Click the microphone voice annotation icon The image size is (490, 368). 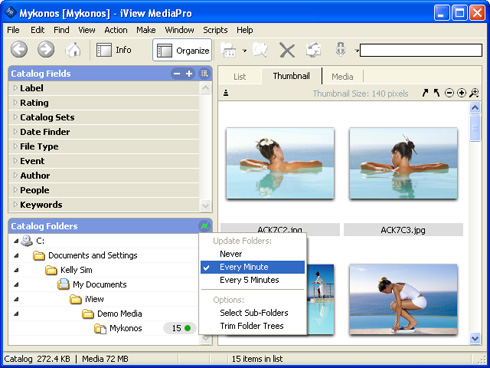(x=340, y=49)
